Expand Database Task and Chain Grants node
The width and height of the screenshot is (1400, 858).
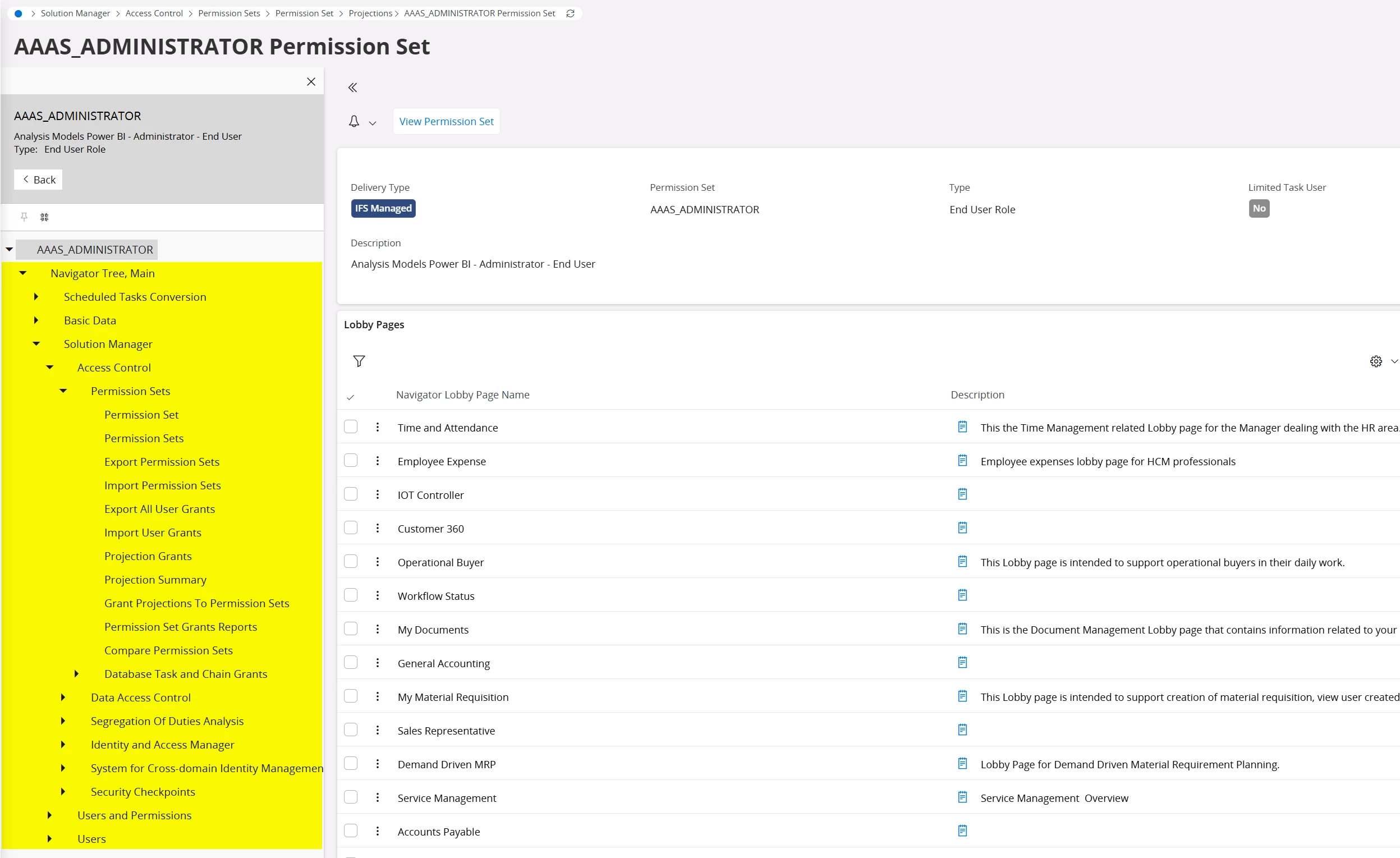point(77,673)
